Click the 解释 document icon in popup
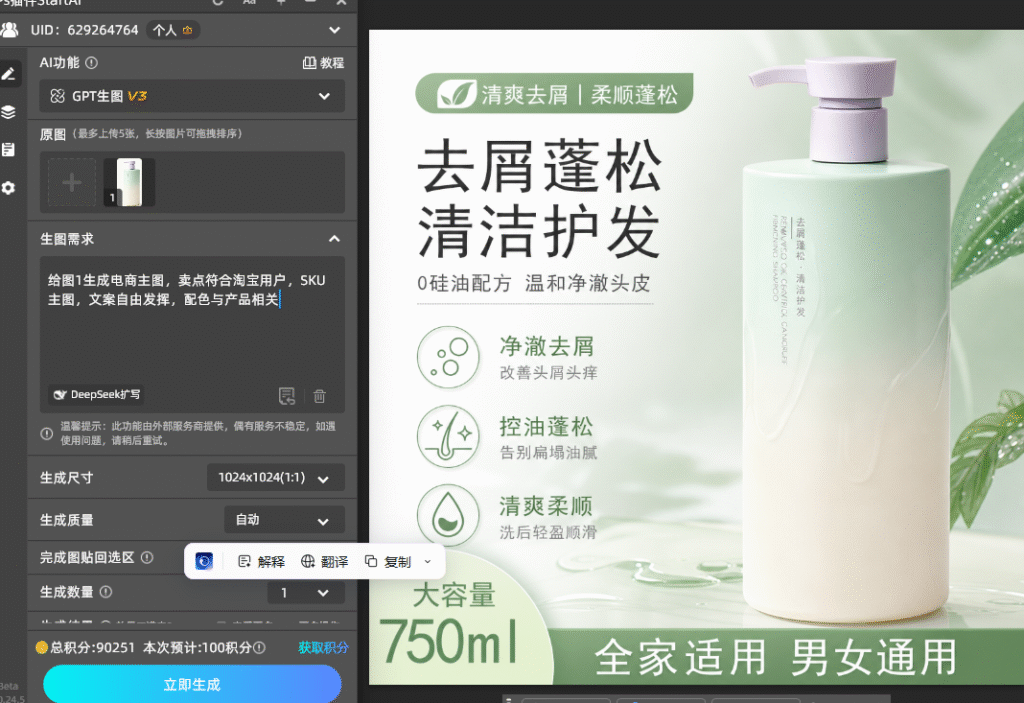This screenshot has width=1024, height=703. pos(244,561)
